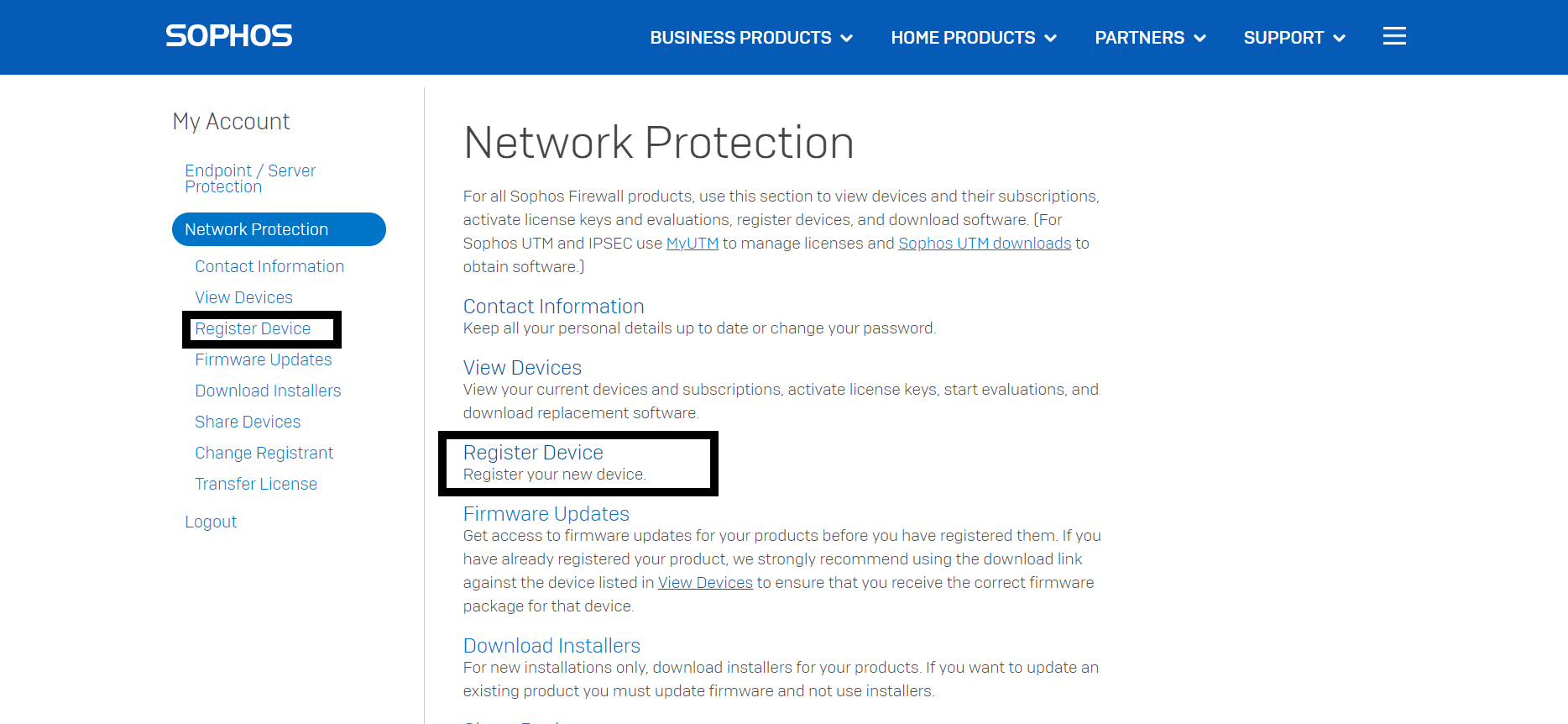The image size is (1568, 724).
Task: Go to View Devices in sidebar
Action: pos(243,297)
